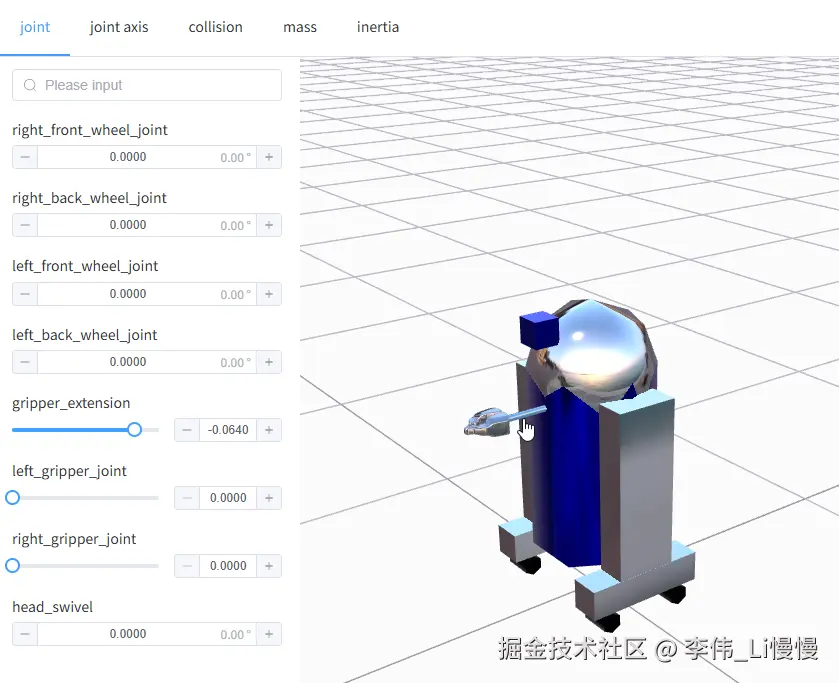Screen dimensions: 839x683
Task: Click the right_front_wheel_joint value field
Action: click(x=147, y=157)
